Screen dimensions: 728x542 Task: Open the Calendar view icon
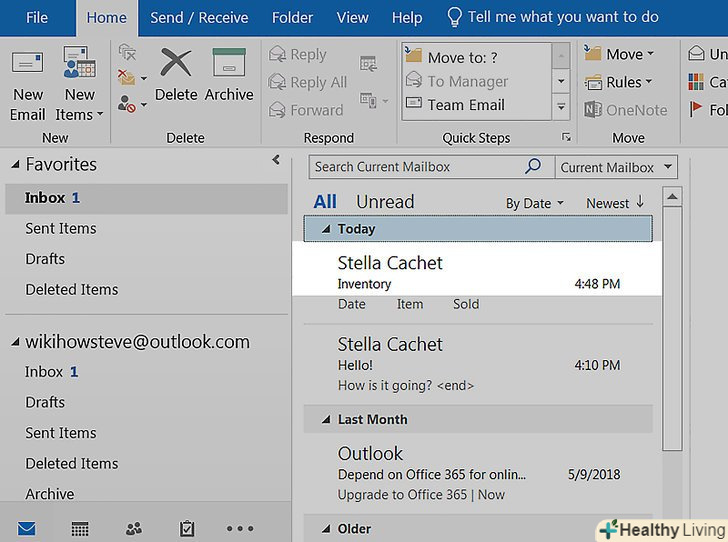[x=80, y=528]
